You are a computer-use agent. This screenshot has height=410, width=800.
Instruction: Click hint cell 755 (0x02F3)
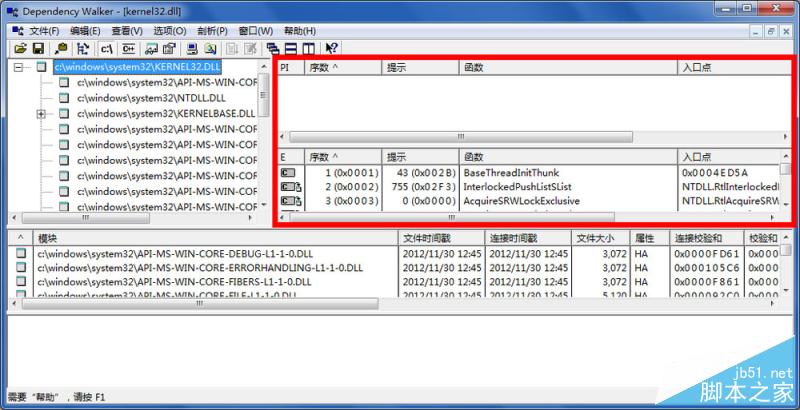(x=422, y=187)
